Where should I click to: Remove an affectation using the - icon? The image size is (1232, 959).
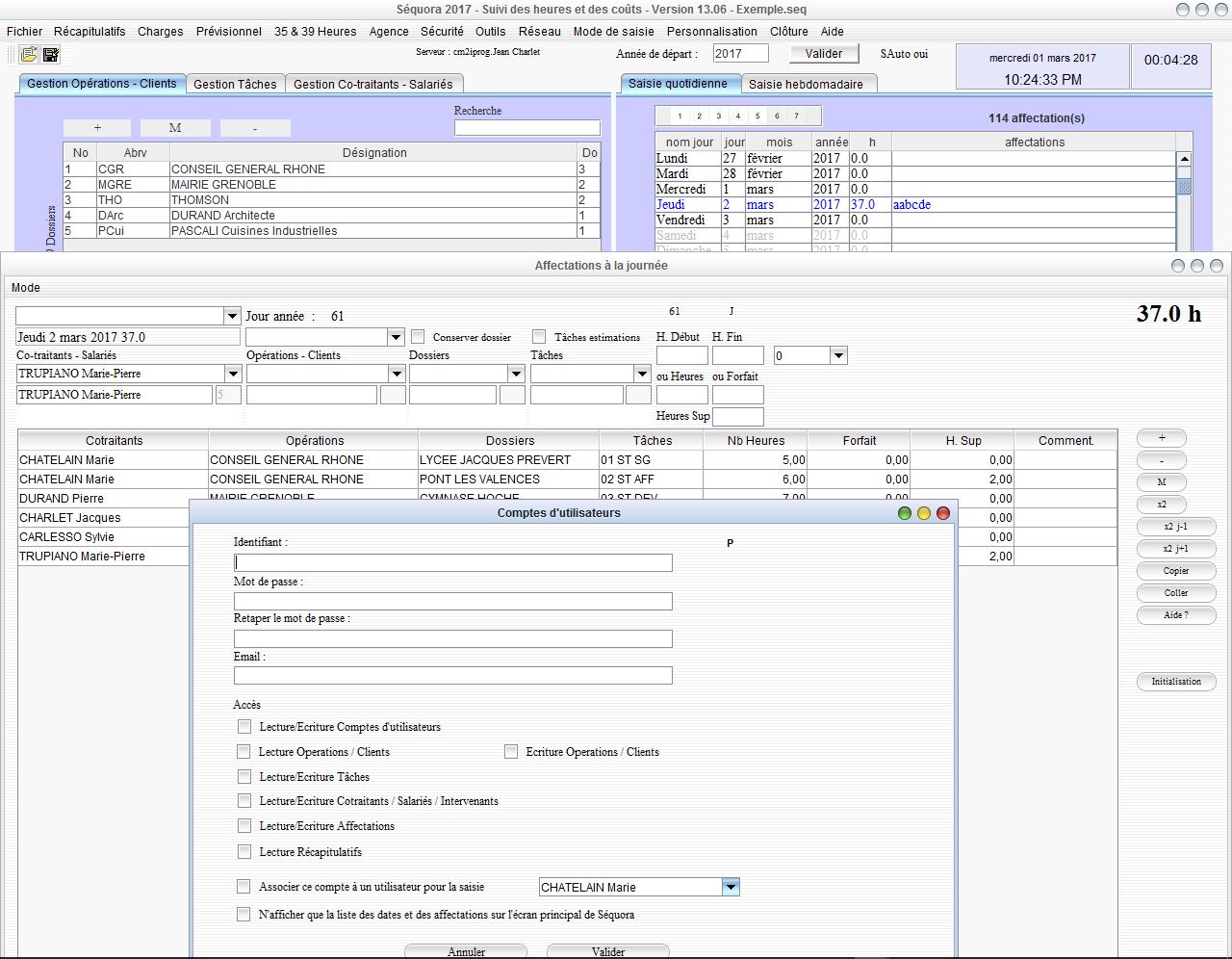point(1161,459)
